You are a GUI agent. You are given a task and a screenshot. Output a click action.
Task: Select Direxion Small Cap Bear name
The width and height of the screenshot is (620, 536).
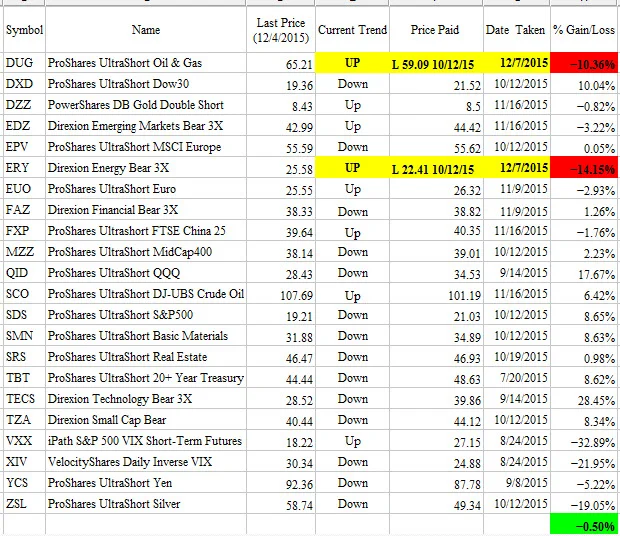146,419
